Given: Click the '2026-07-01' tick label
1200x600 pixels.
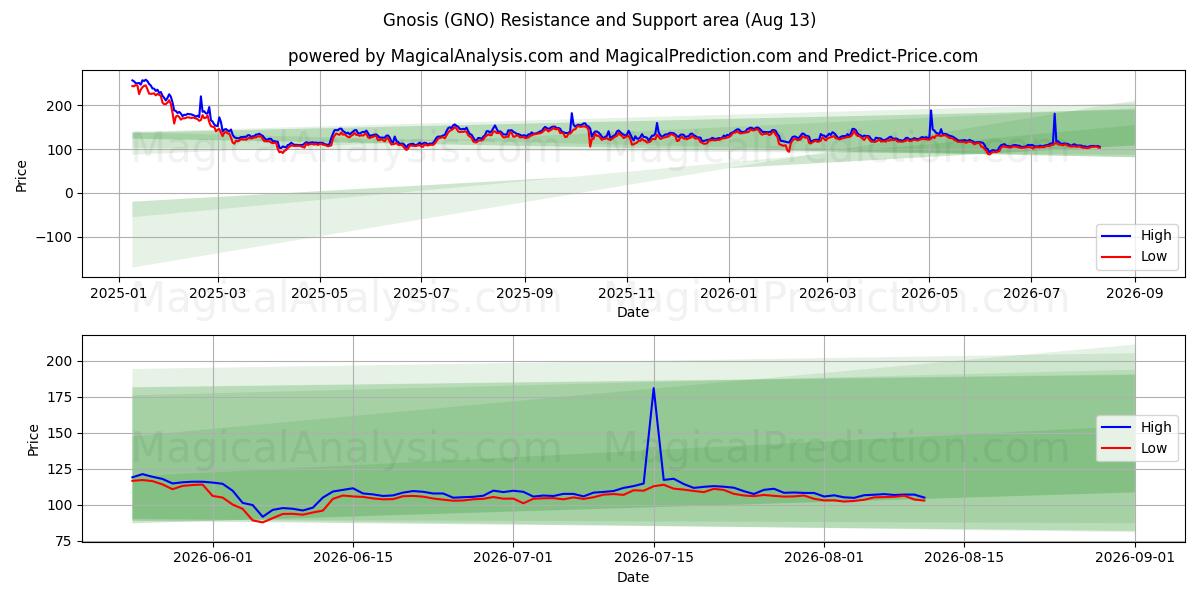Looking at the screenshot, I should (x=513, y=559).
